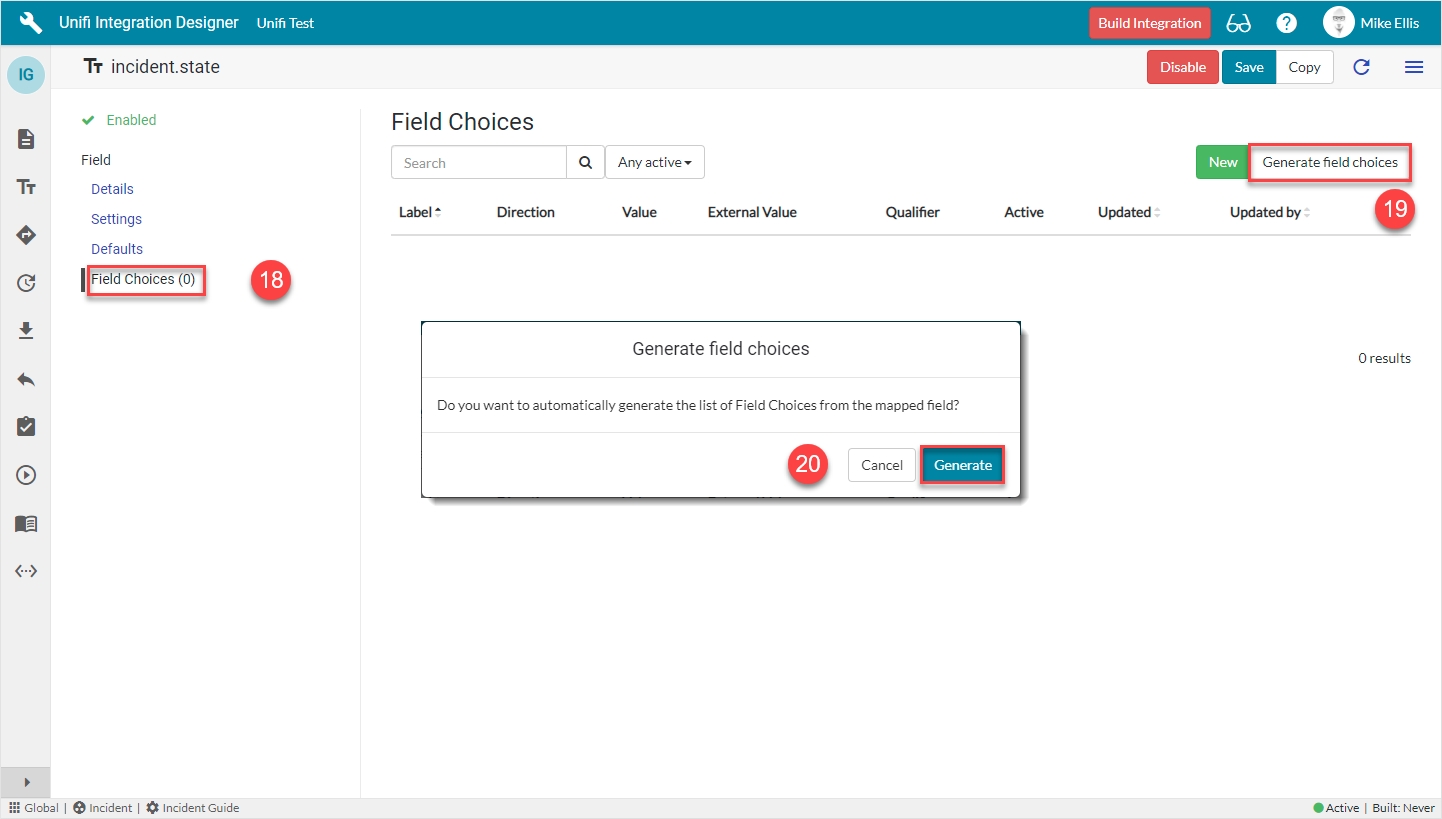Cancel the Generate field choices dialog
Screen dimensions: 1442x819
coord(881,465)
